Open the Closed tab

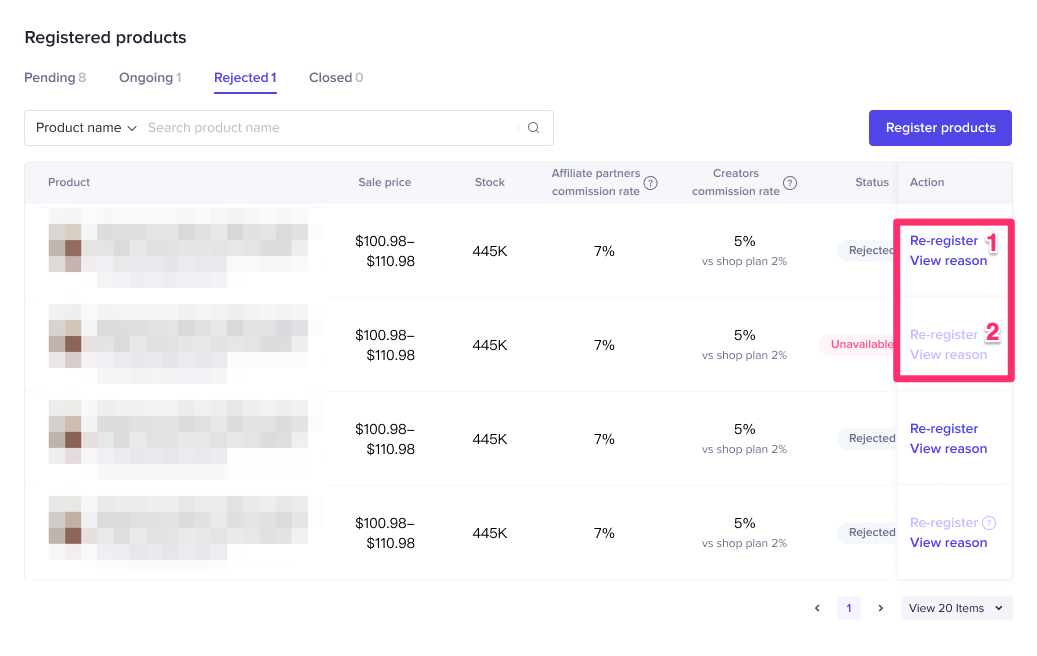coord(336,78)
